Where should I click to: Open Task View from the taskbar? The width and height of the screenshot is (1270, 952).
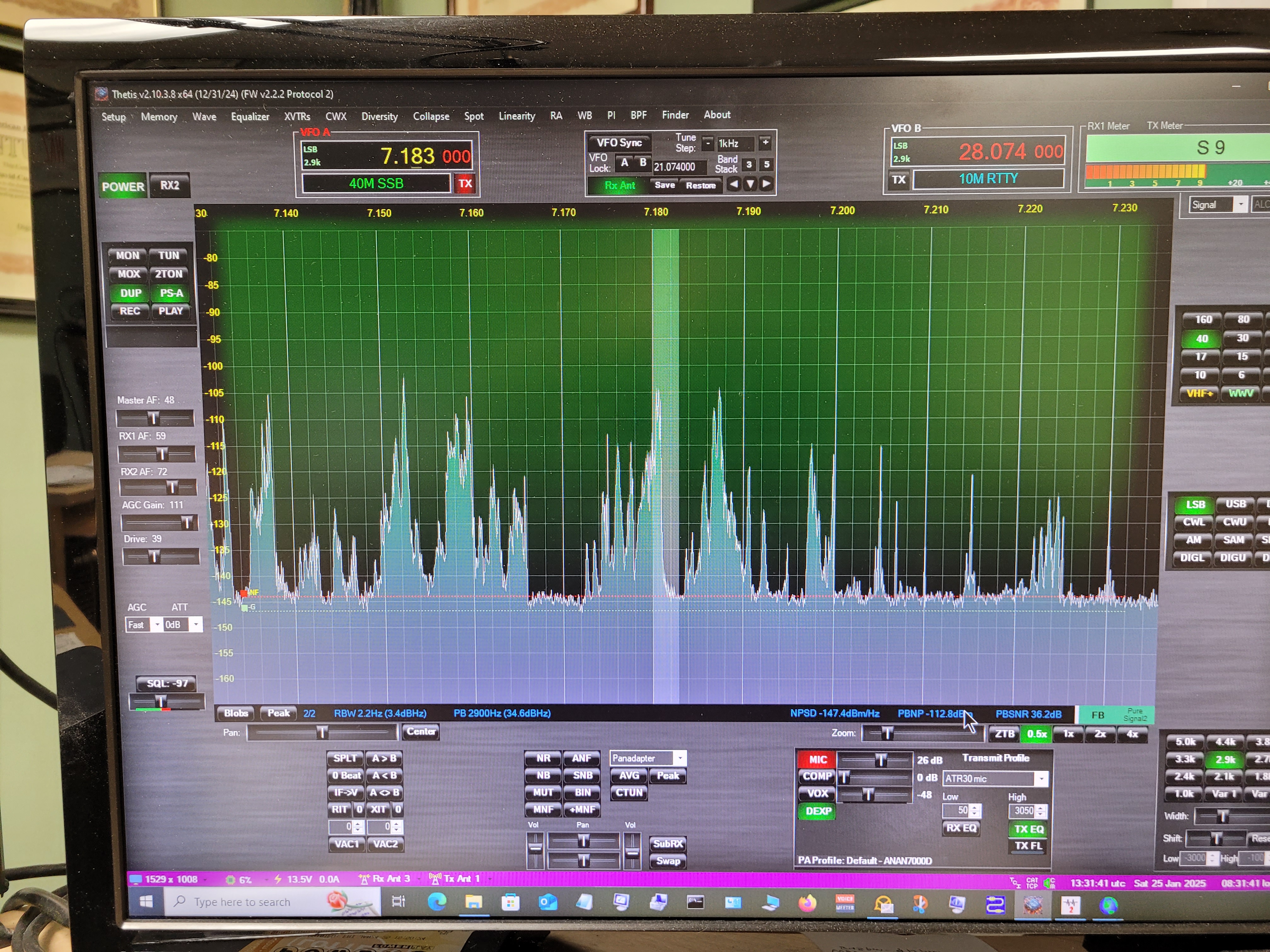pyautogui.click(x=398, y=902)
